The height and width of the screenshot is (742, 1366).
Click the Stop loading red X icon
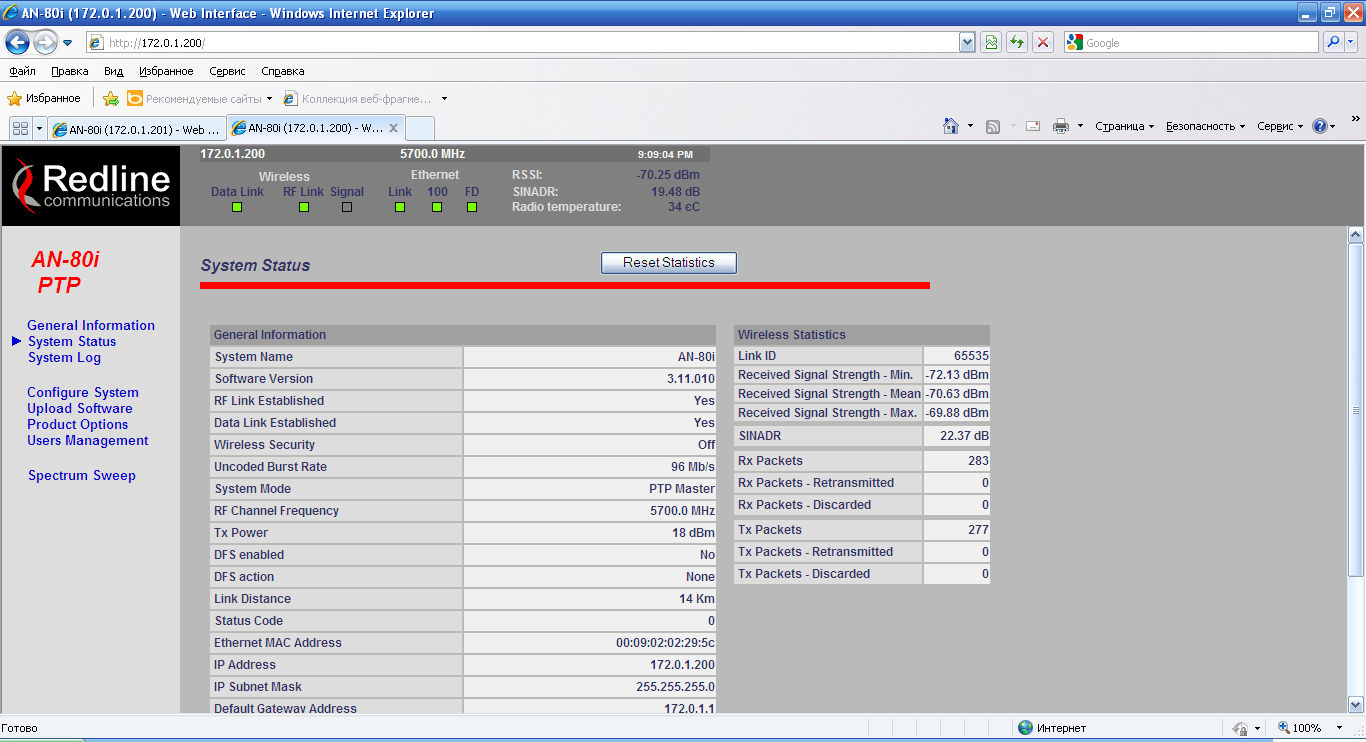coord(1043,43)
